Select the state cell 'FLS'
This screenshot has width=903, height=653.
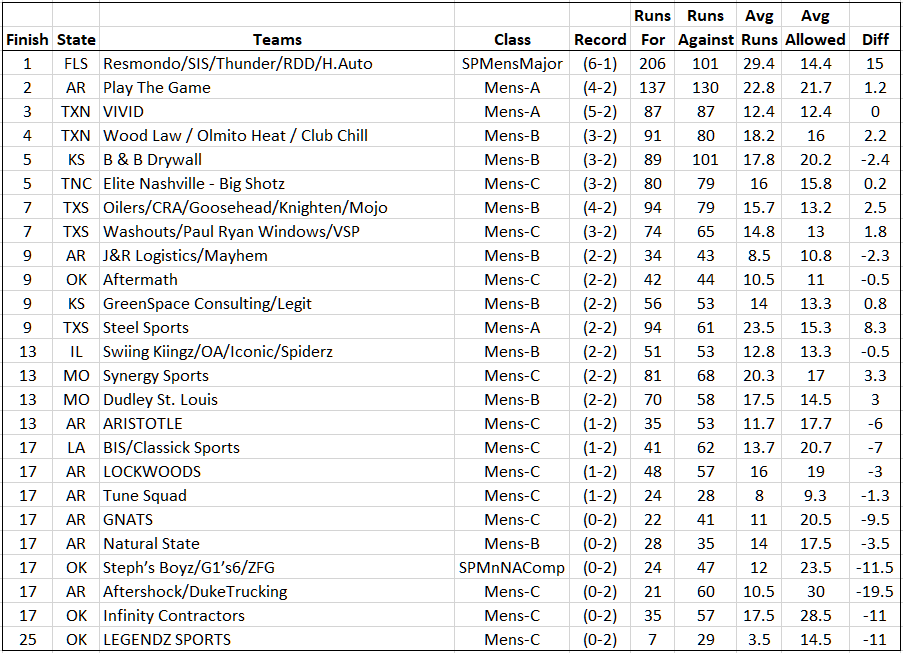pyautogui.click(x=76, y=63)
